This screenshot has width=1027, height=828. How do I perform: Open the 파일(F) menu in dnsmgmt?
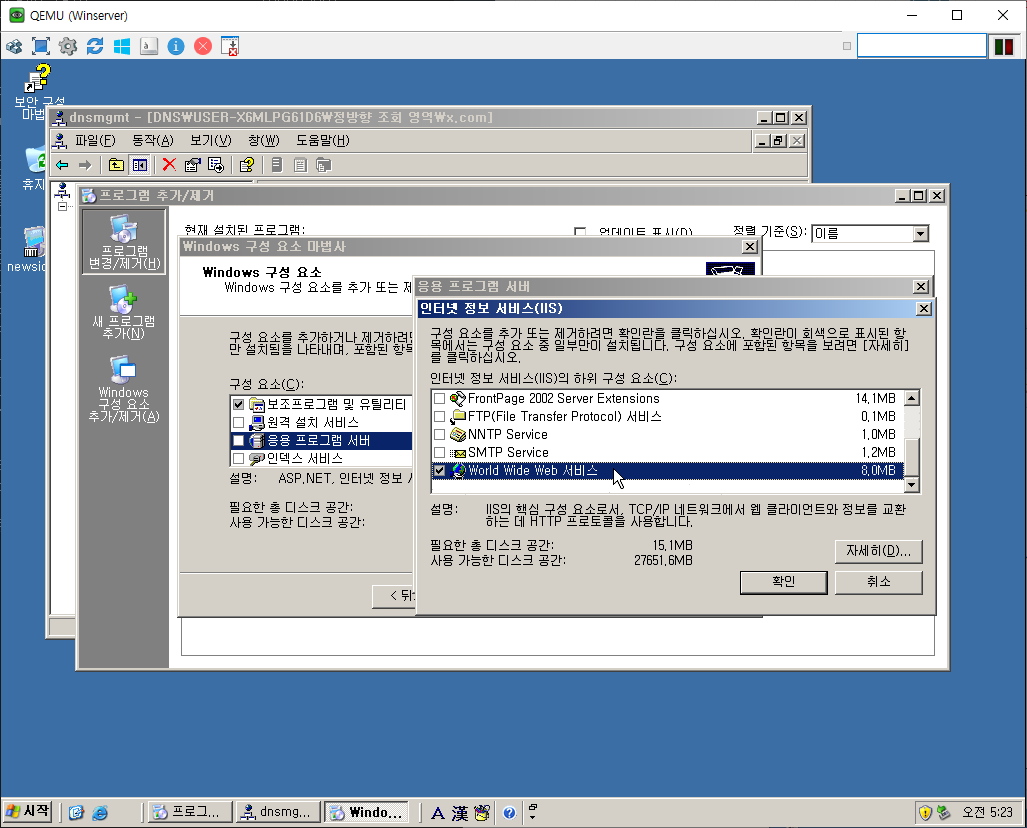(x=94, y=140)
